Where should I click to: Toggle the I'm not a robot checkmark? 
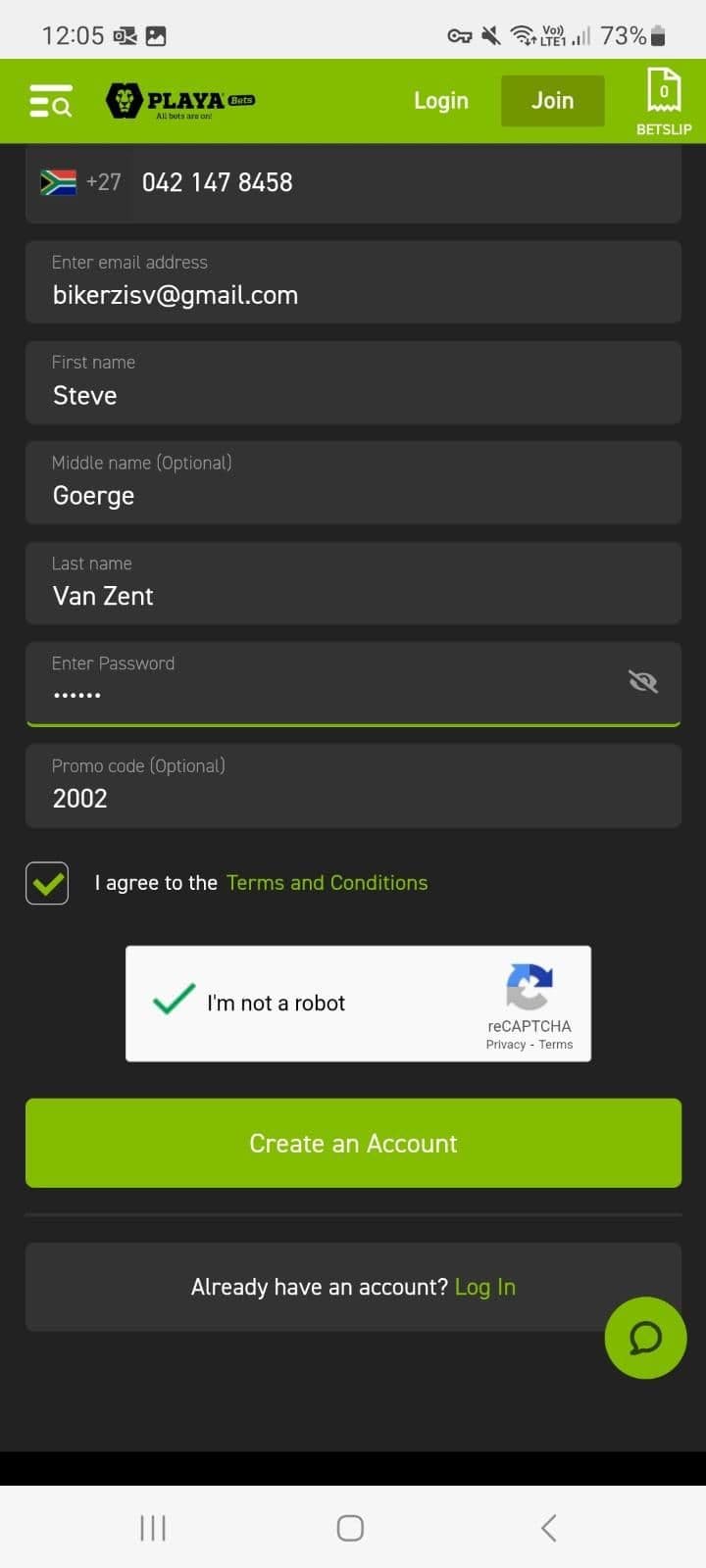tap(174, 1001)
